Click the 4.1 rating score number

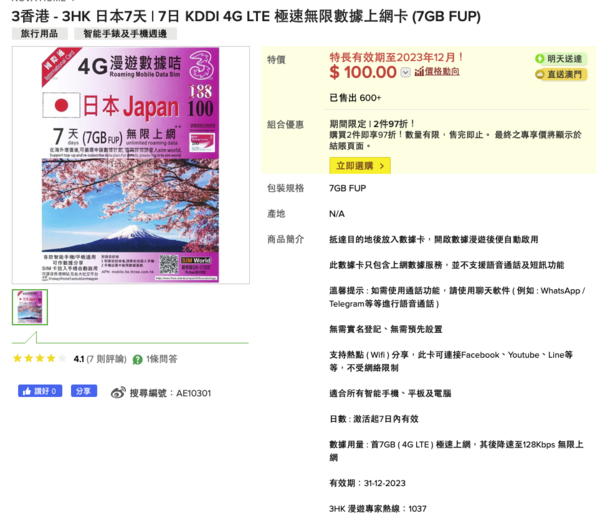79,359
